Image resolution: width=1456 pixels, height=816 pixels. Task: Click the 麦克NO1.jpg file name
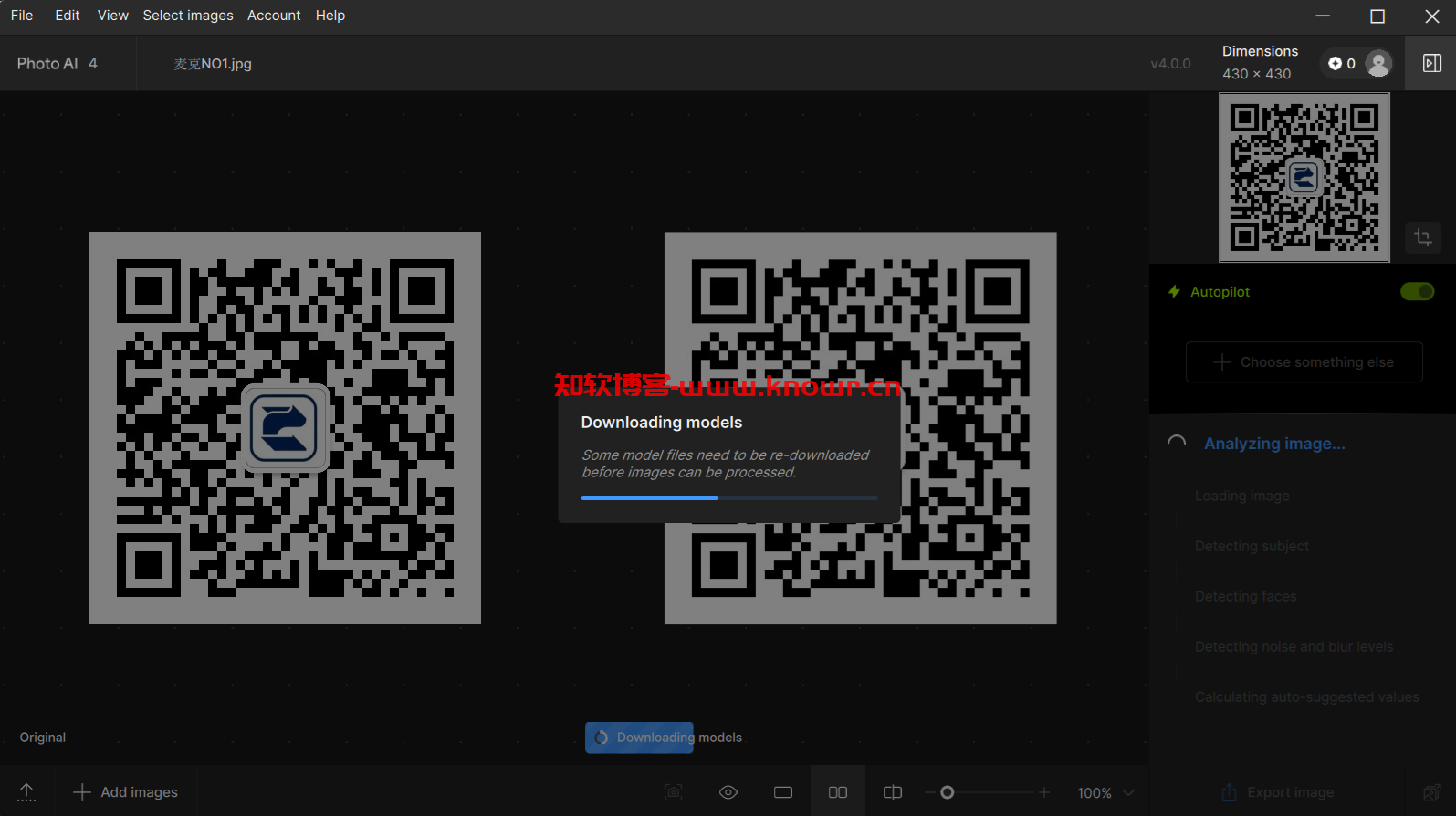click(x=213, y=63)
